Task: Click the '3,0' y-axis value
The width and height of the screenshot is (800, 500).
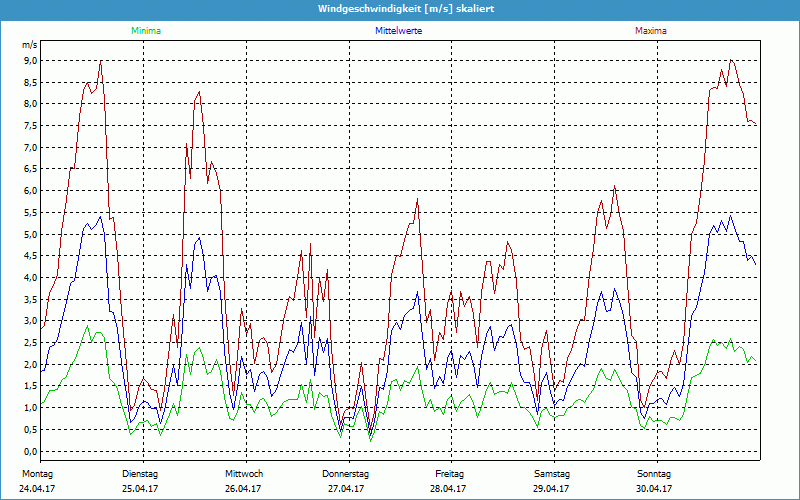Action: click(x=31, y=321)
